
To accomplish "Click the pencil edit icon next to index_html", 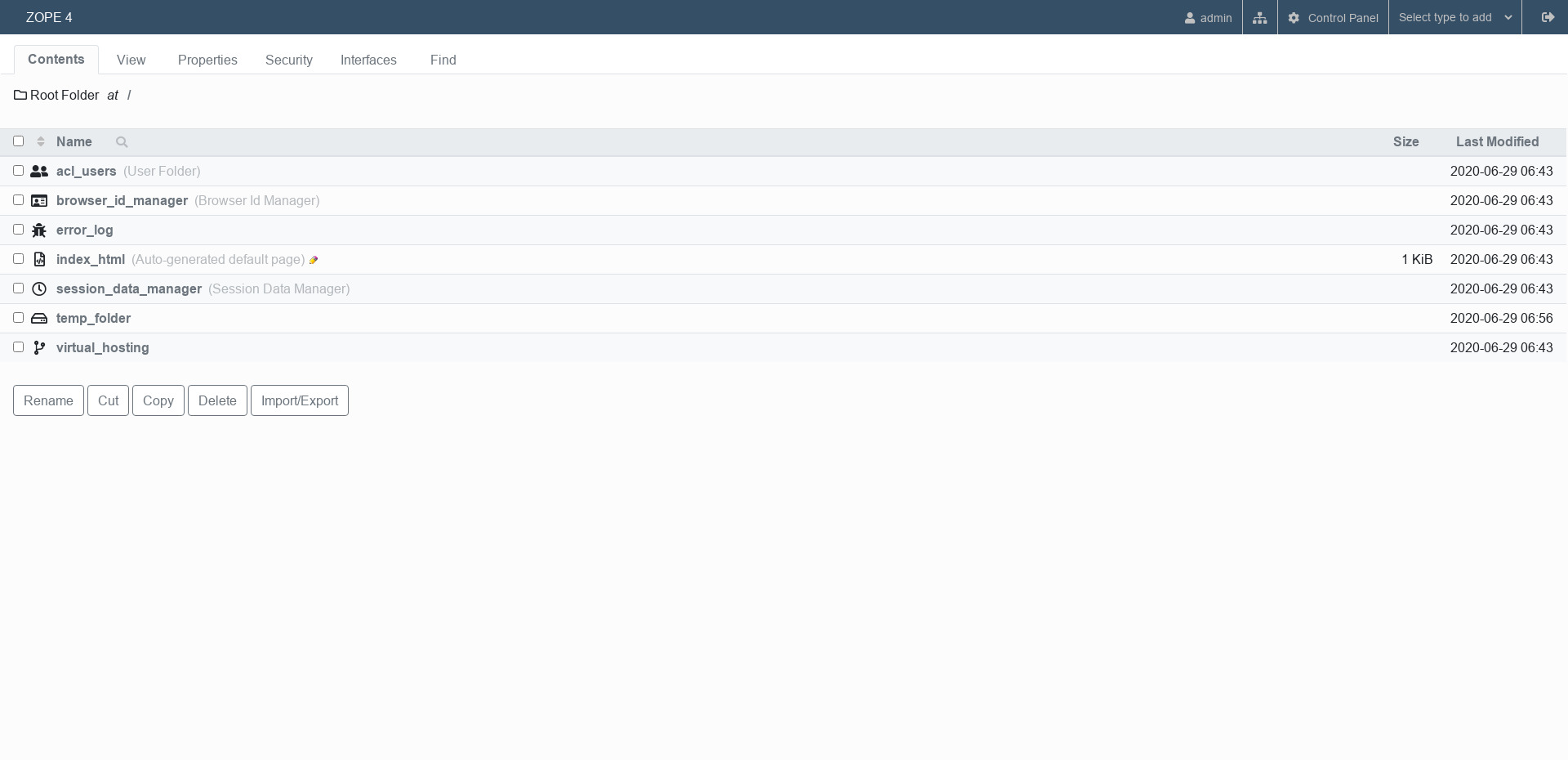I will 314,260.
